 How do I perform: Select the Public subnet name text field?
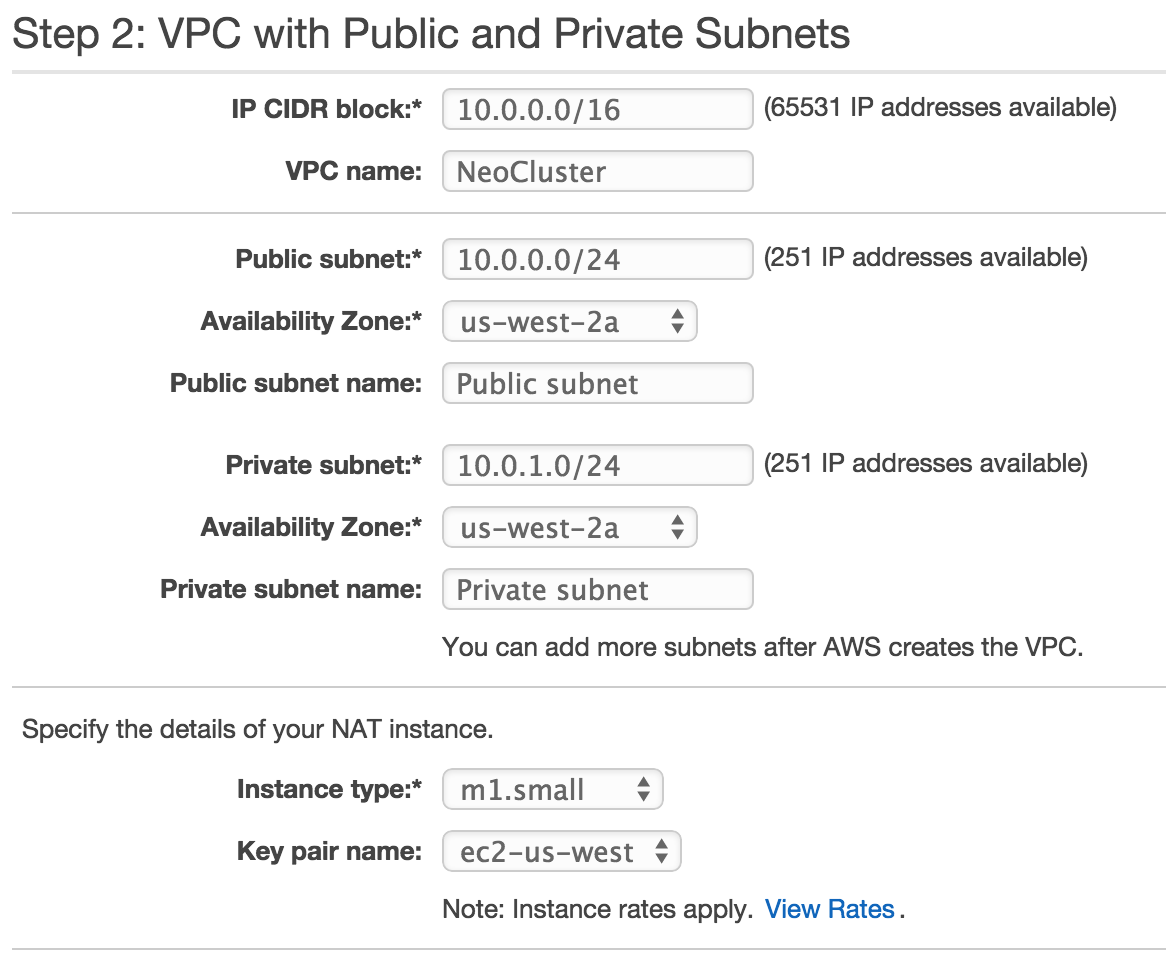[597, 383]
